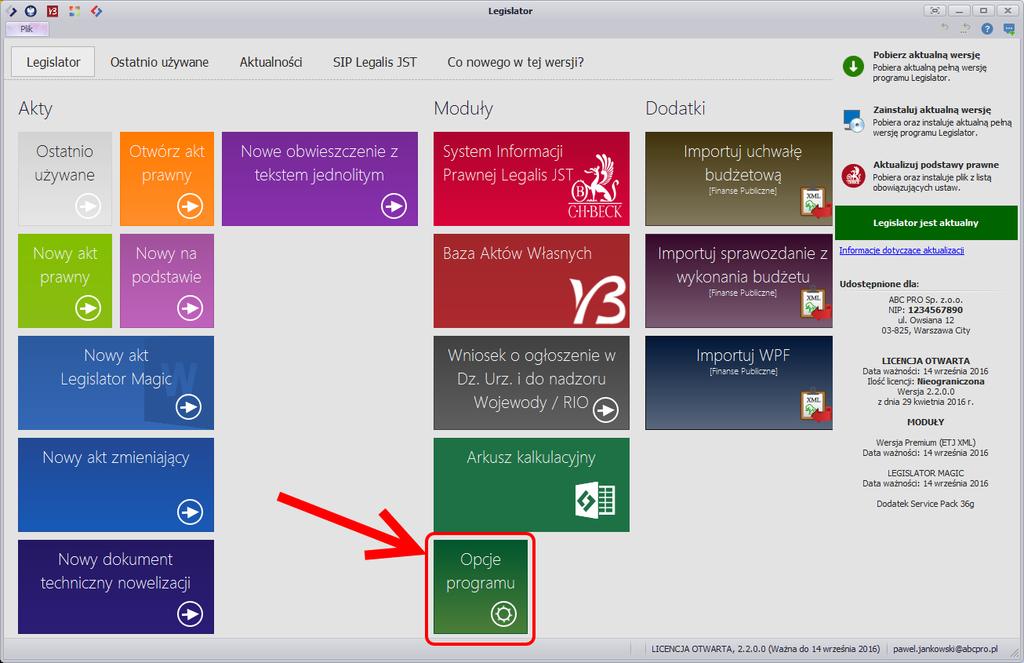Image resolution: width=1024 pixels, height=663 pixels.
Task: Click arrow icon on Nowy akt zmieniający tile
Action: [x=190, y=511]
